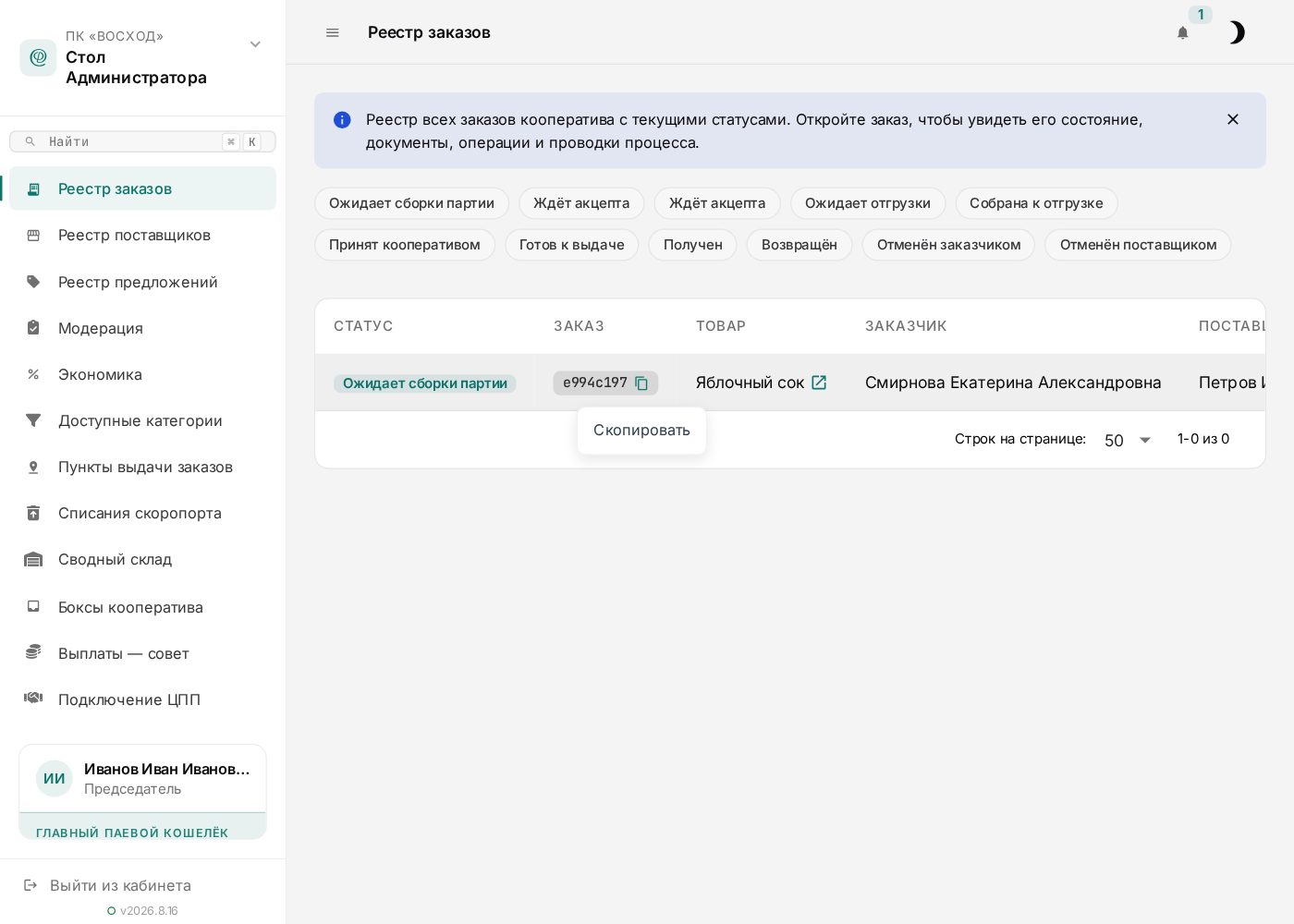
Task: Click the search magnifier icon
Action: click(31, 141)
